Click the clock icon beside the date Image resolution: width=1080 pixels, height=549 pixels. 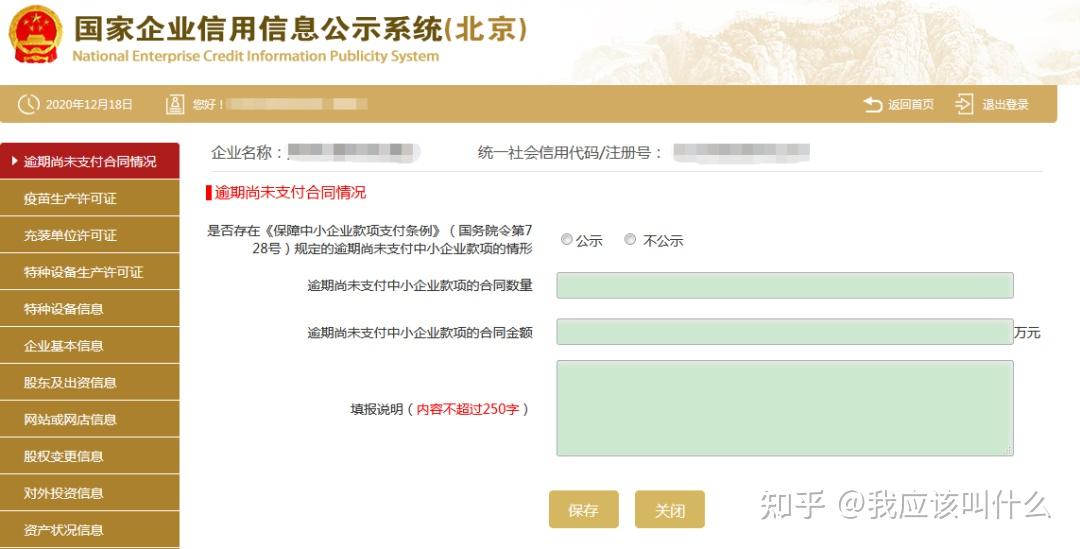[28, 105]
